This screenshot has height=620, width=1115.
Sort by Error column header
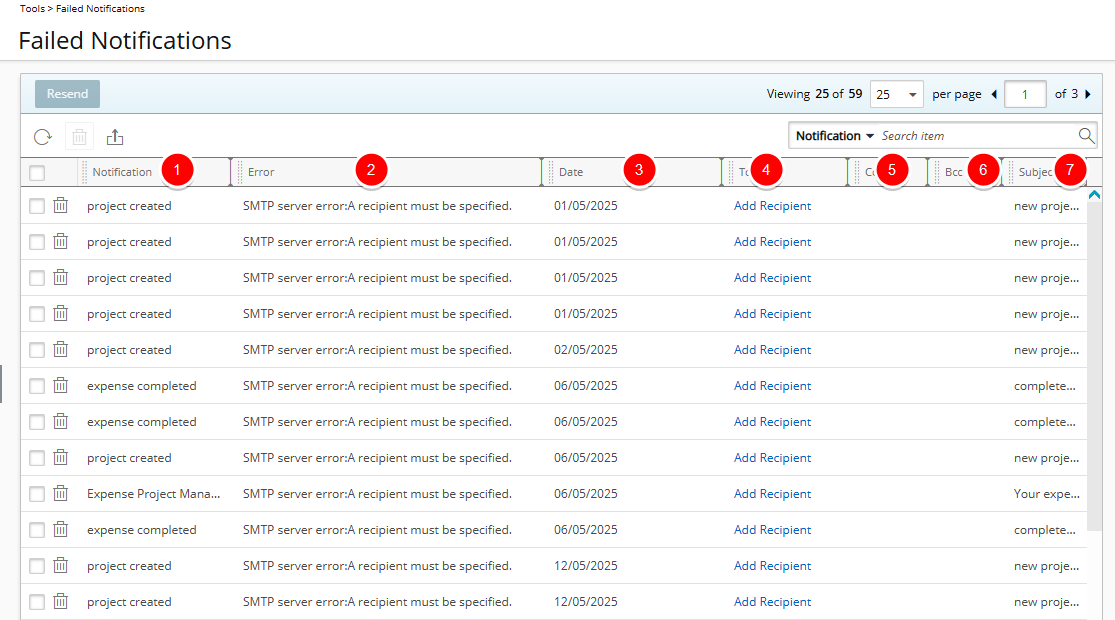click(x=261, y=172)
